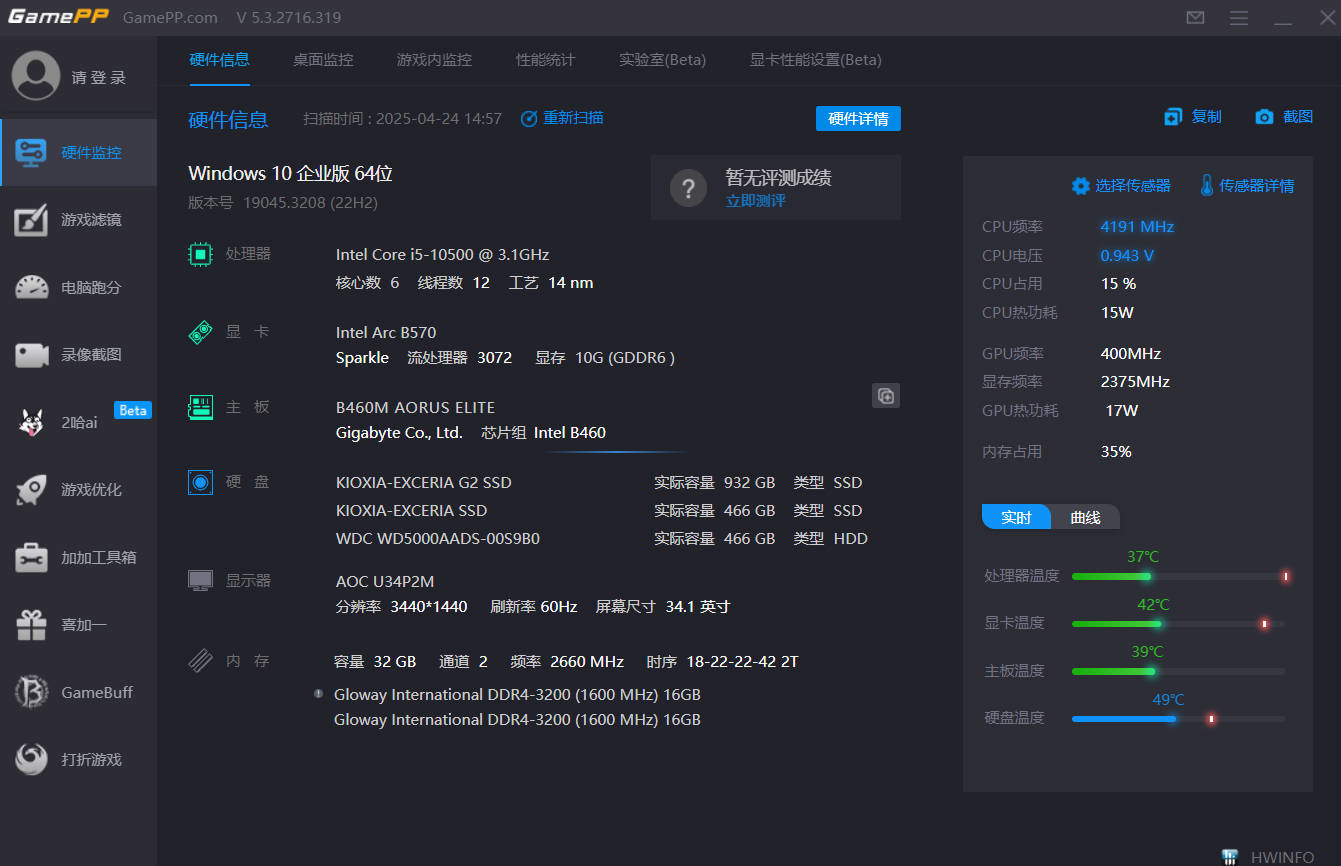Click CPU频率 value 4191 MHz

click(x=1137, y=226)
